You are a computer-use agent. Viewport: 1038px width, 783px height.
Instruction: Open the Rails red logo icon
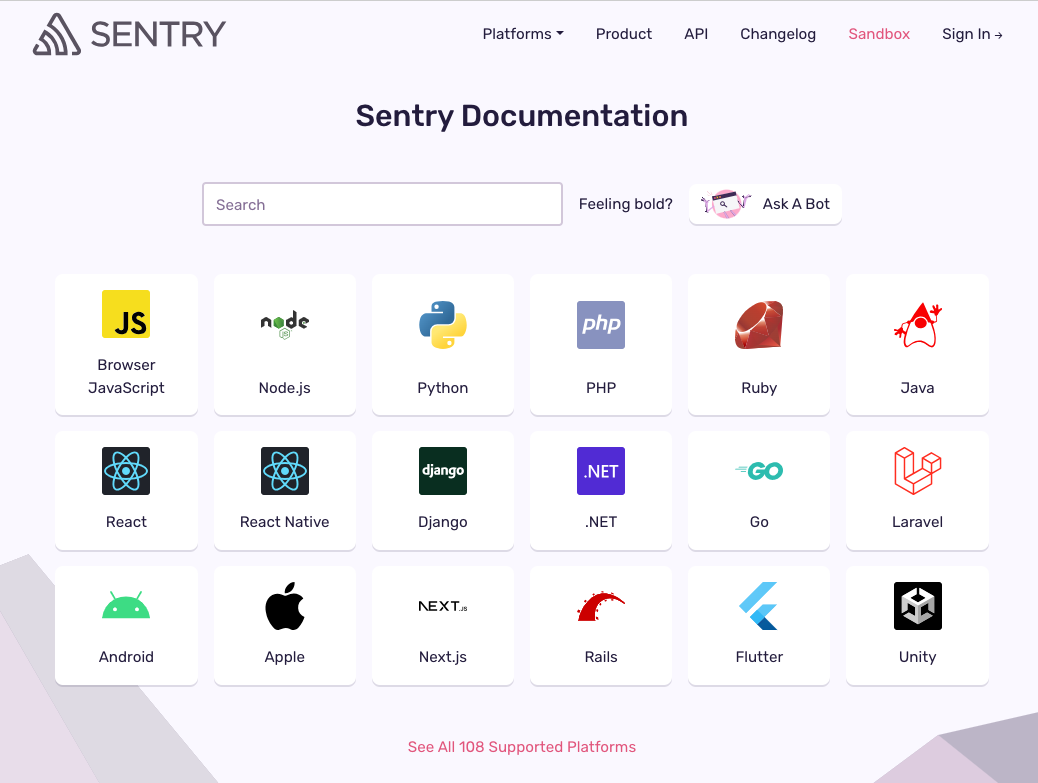[x=601, y=606]
